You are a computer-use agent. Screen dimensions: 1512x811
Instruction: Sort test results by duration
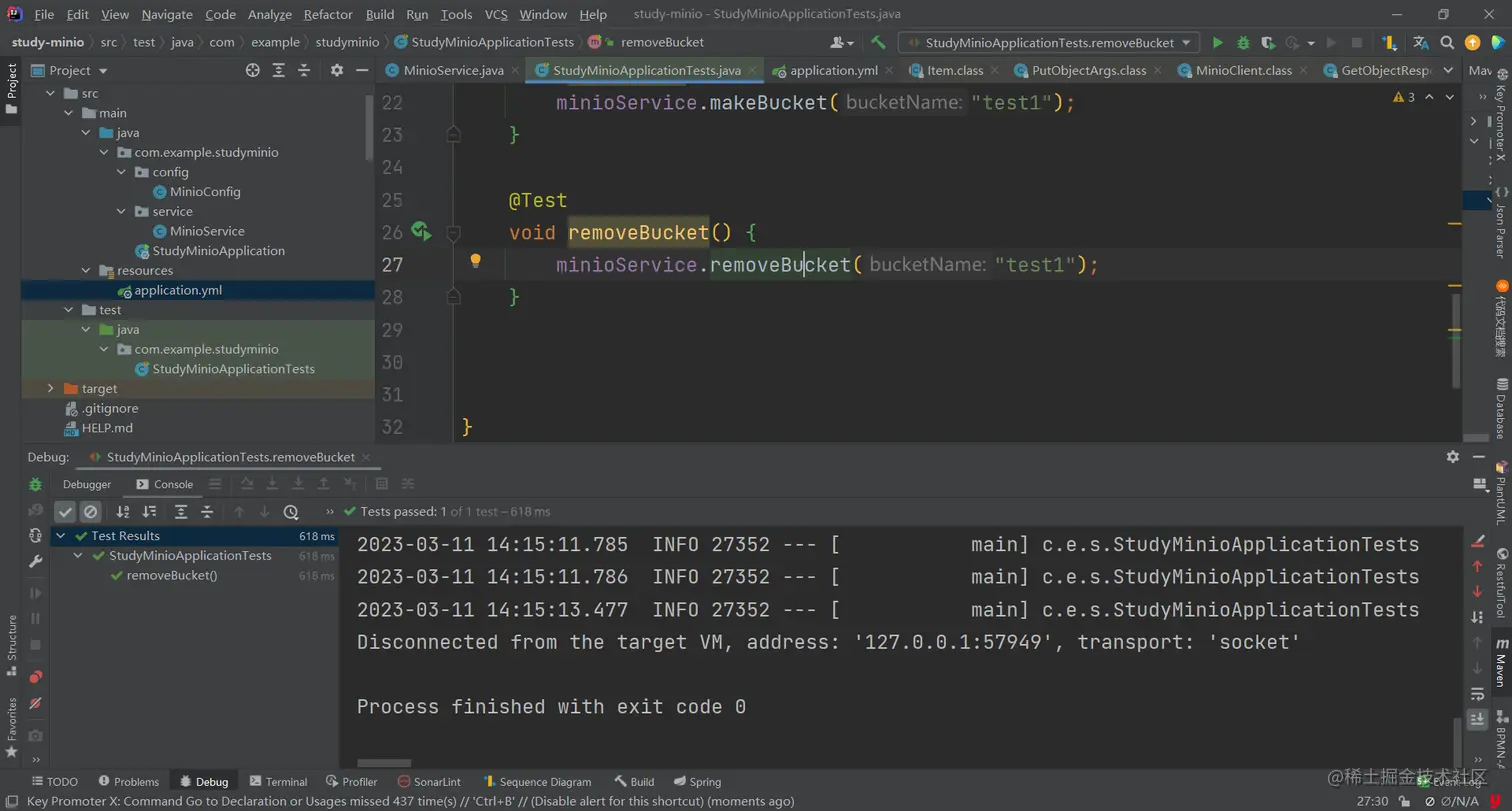click(149, 512)
